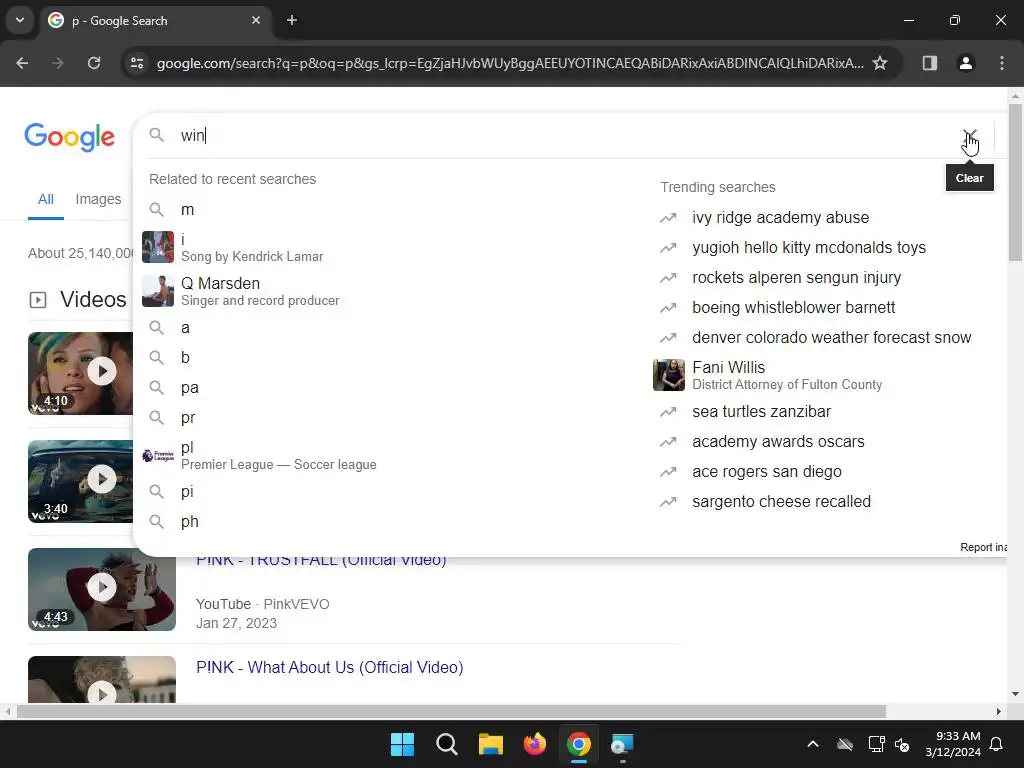Play the 4:10 video thumbnail
The image size is (1024, 768).
[80, 373]
